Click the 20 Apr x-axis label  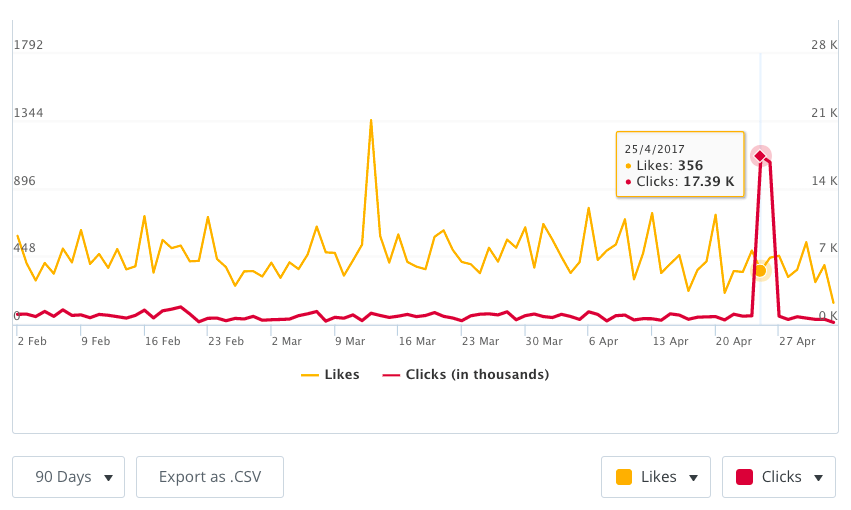coord(735,341)
